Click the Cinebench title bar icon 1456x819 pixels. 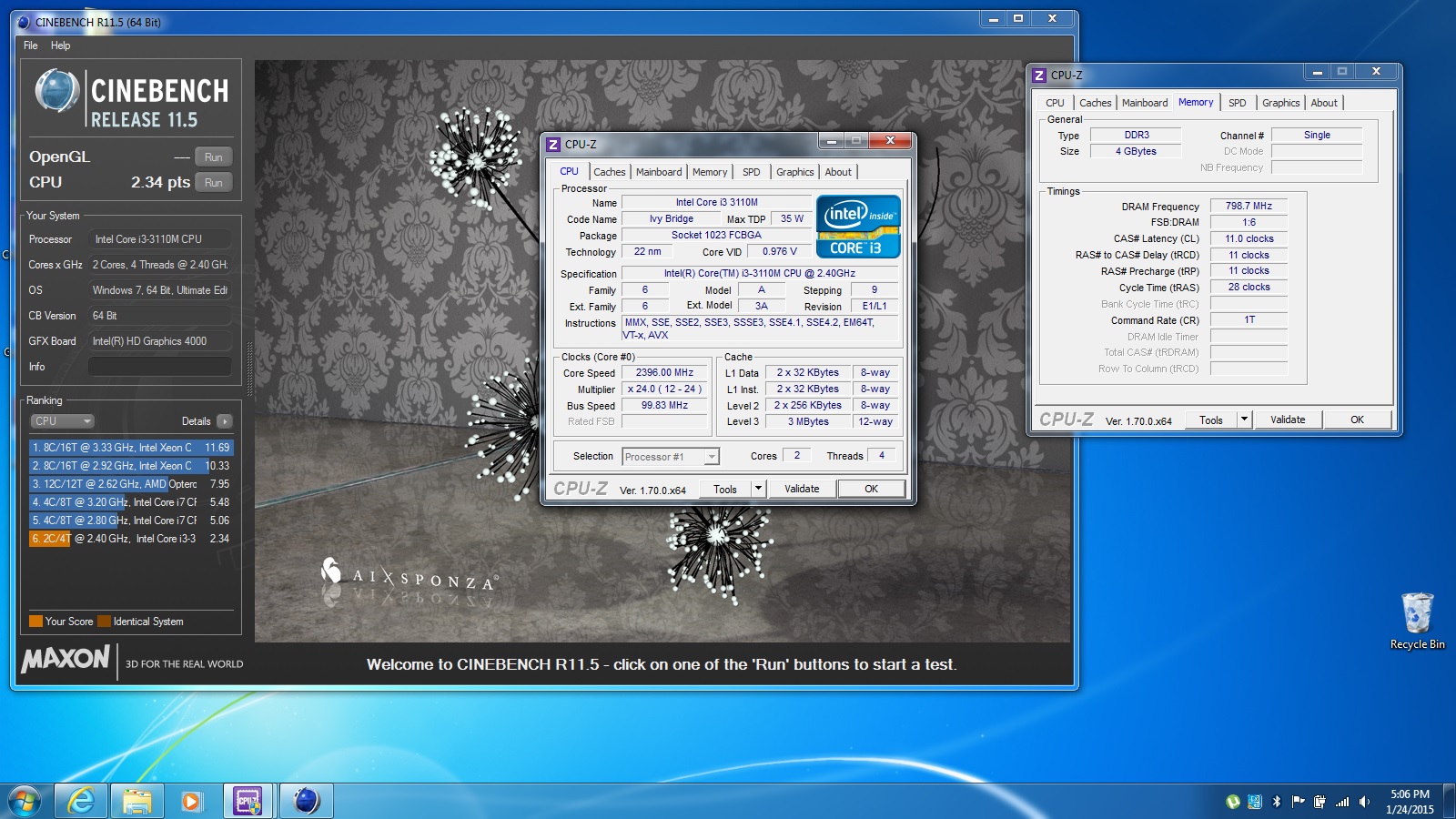[24, 22]
